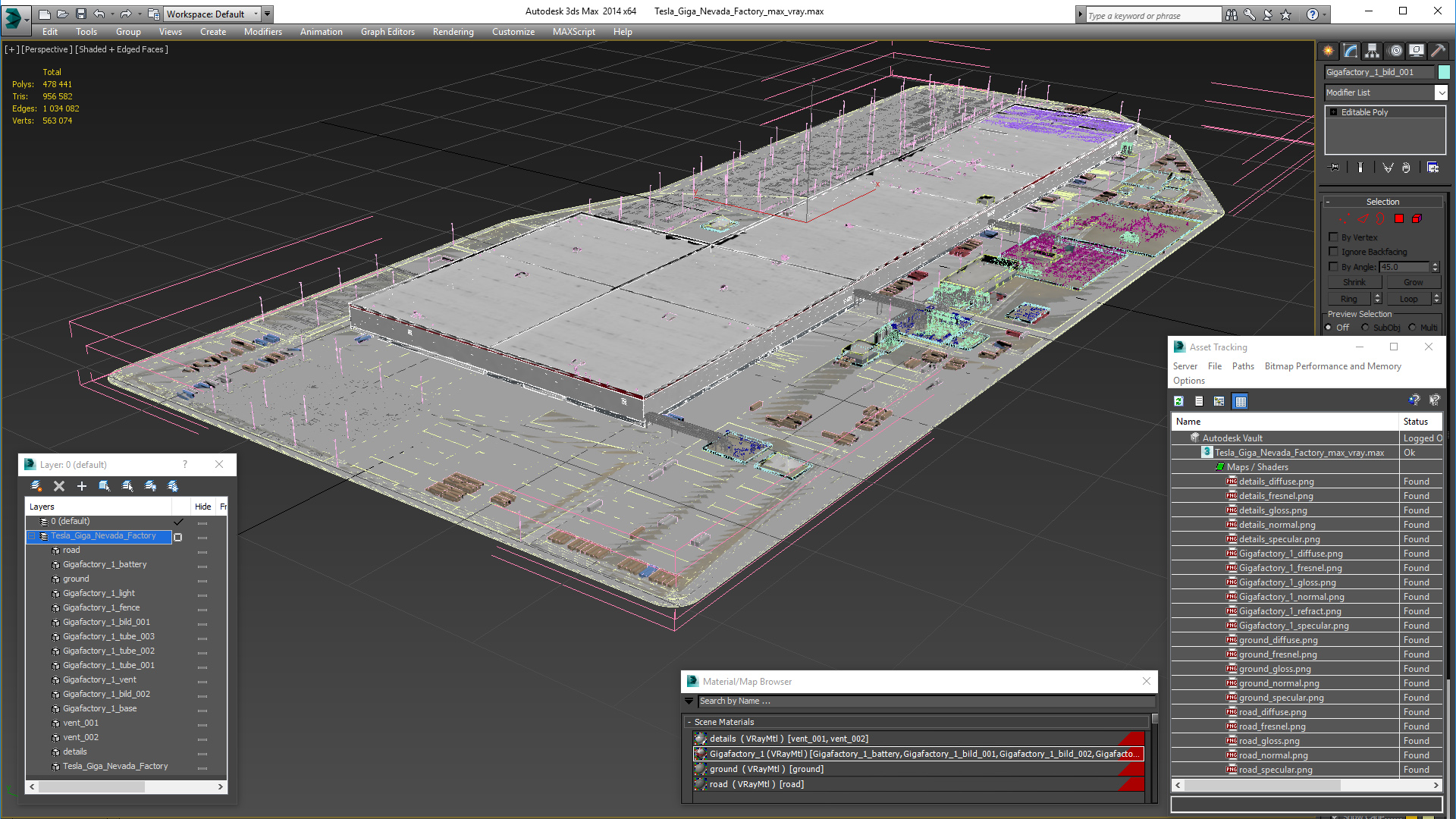Click Undo arrow in quick access toolbar
Screen dimensions: 1456x819
pyautogui.click(x=99, y=14)
